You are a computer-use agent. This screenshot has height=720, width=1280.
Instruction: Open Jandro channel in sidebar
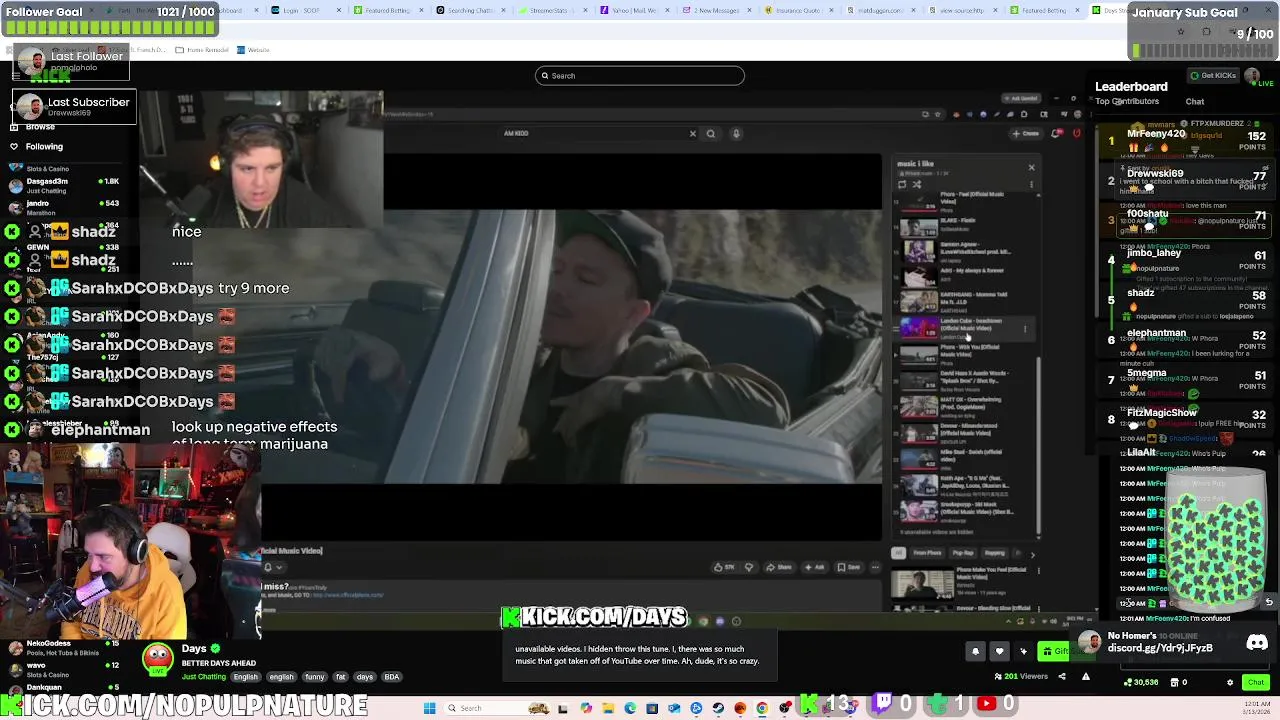tap(65, 207)
